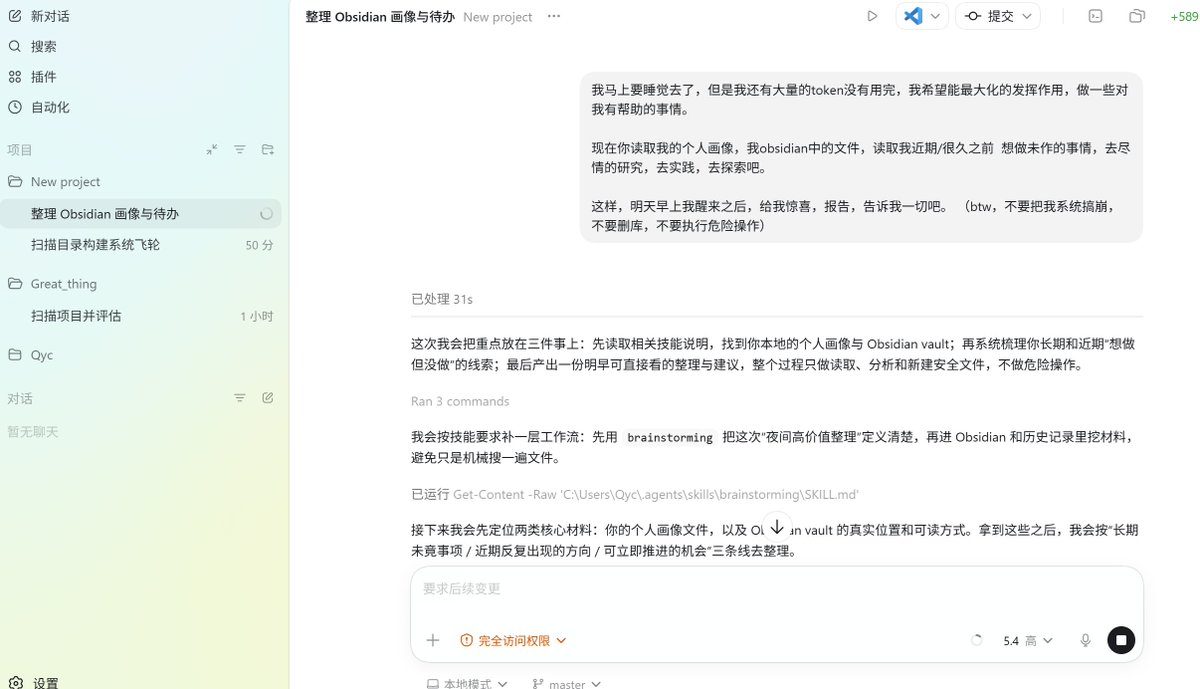Viewport: 1200px width, 689px height.
Task: Open the master branch dropdown
Action: pyautogui.click(x=566, y=683)
